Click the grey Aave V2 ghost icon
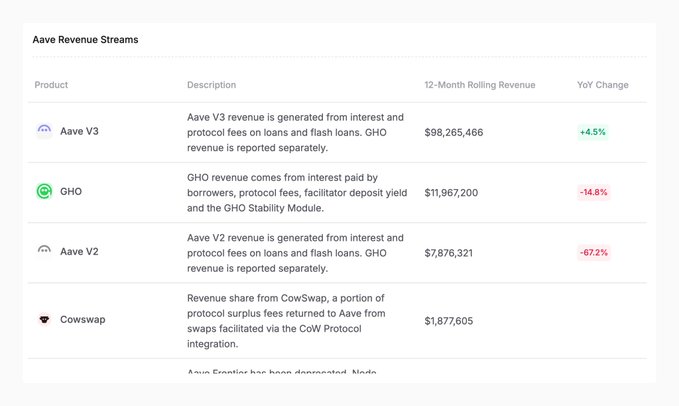Screen dimensions: 679x406 (x=44, y=251)
